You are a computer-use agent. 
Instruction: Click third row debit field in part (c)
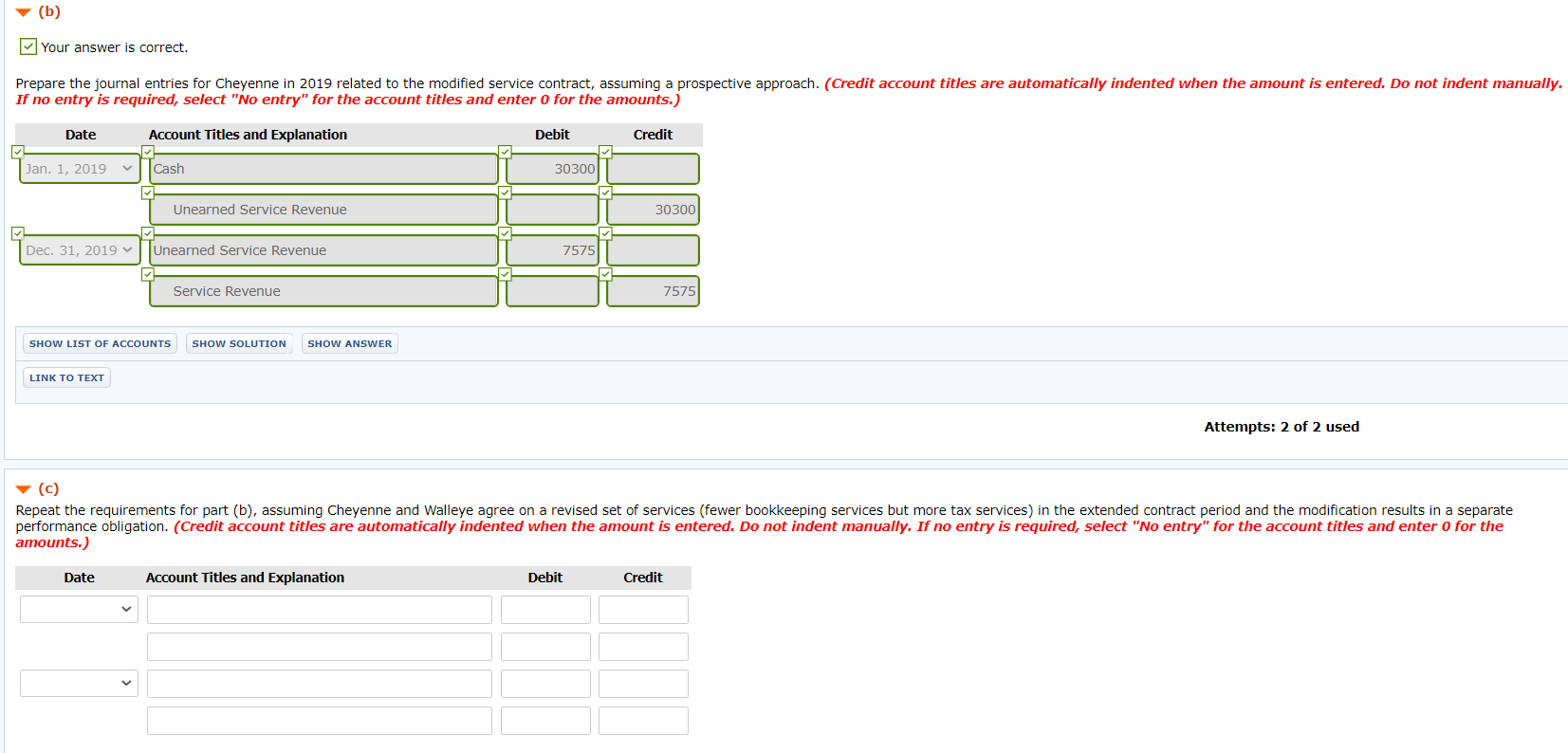(x=545, y=683)
